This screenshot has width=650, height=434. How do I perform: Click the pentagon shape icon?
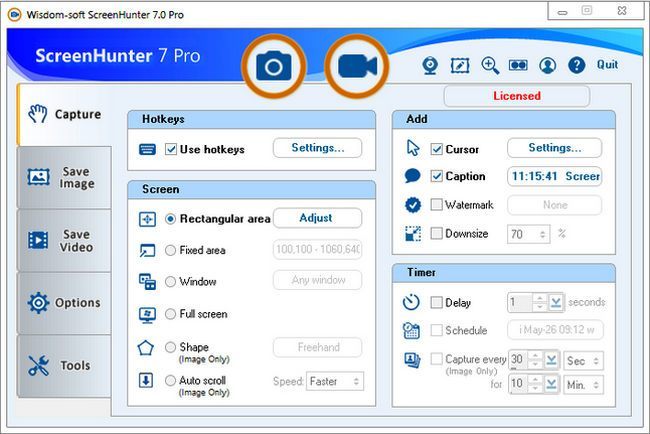[146, 347]
